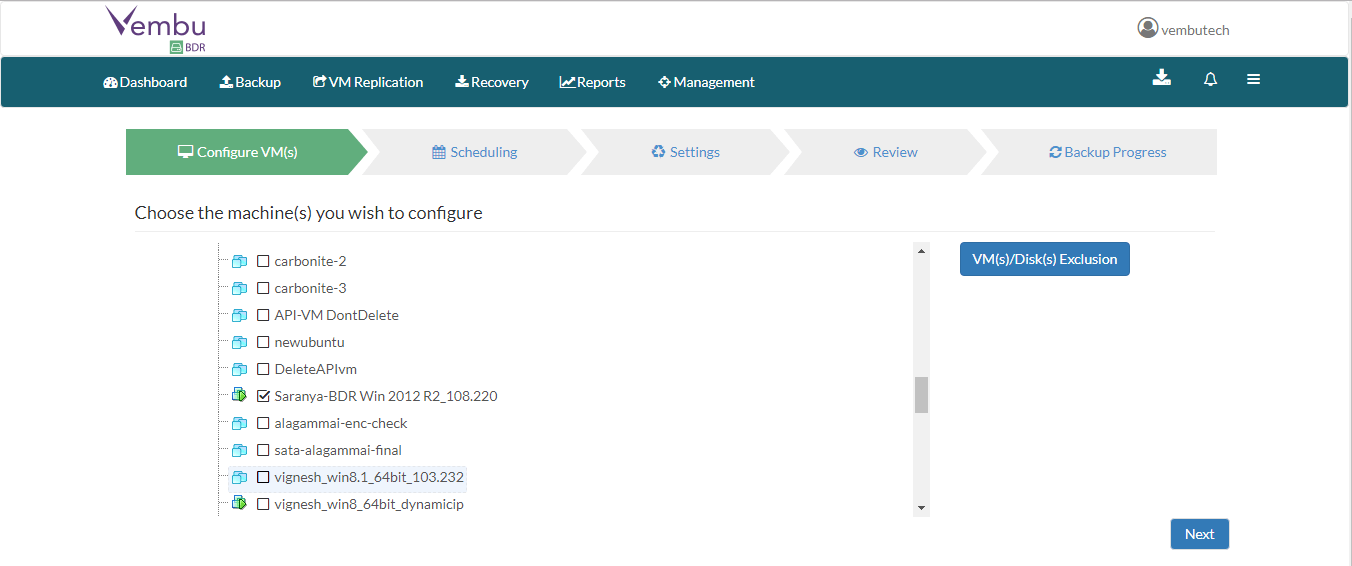The image size is (1352, 566).
Task: Check the alagammai-enc-check checkbox
Action: (x=263, y=423)
